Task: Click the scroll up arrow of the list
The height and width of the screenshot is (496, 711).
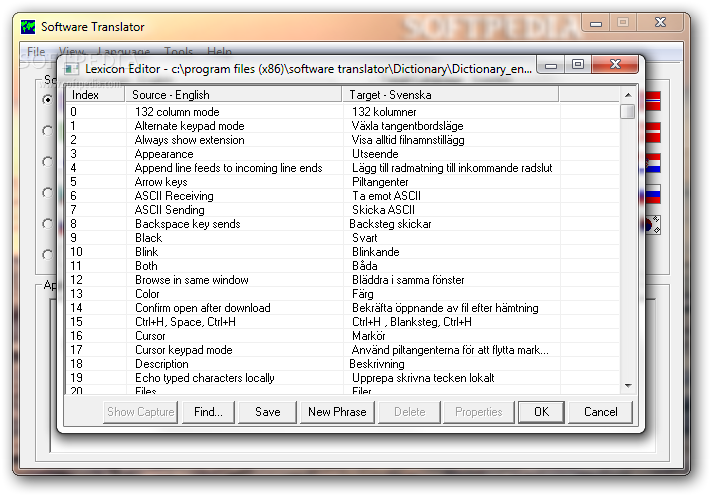Action: (628, 95)
